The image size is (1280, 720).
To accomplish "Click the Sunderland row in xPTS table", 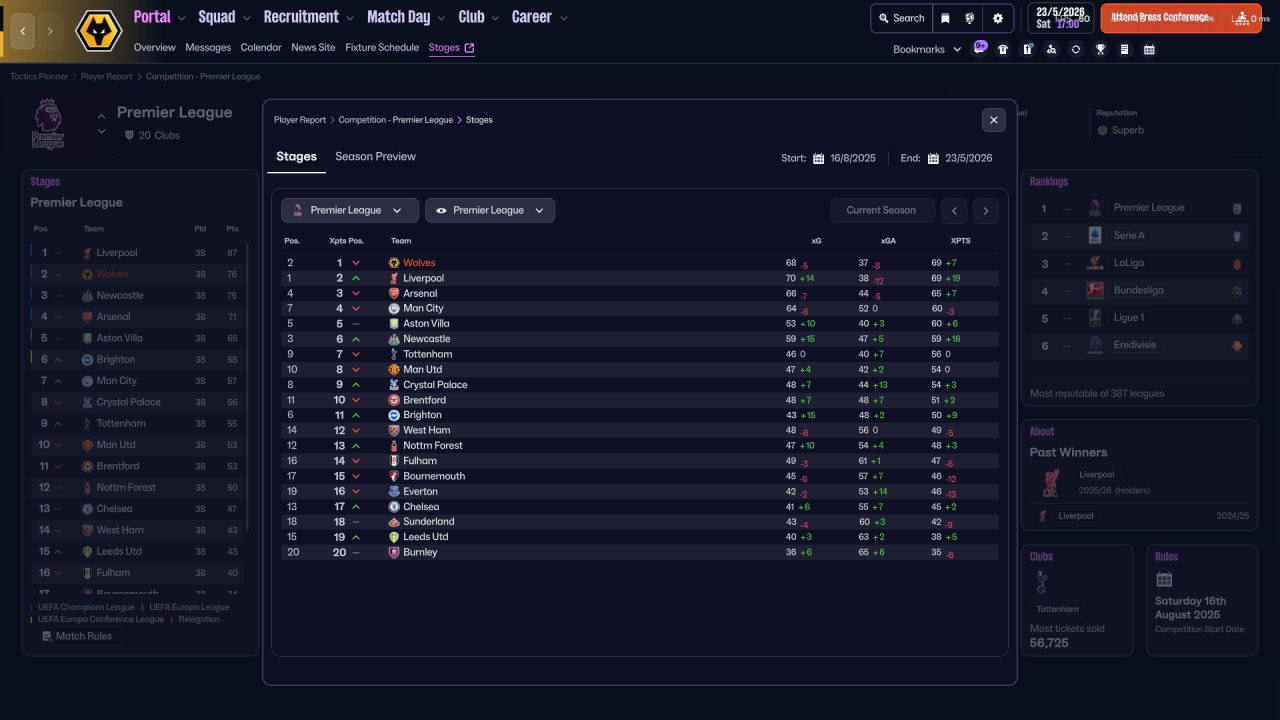I will pos(640,522).
